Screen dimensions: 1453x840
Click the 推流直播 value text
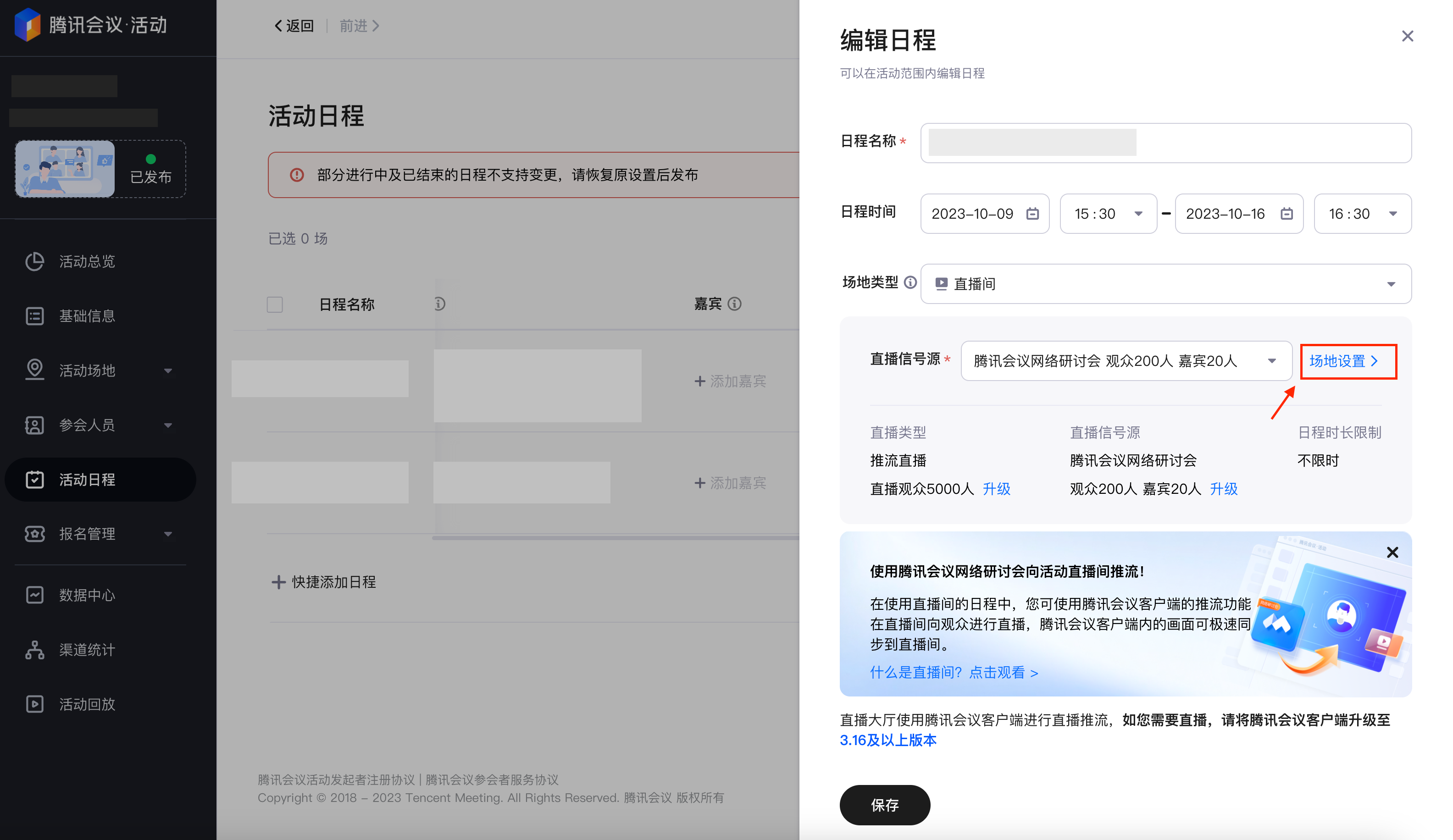(898, 461)
